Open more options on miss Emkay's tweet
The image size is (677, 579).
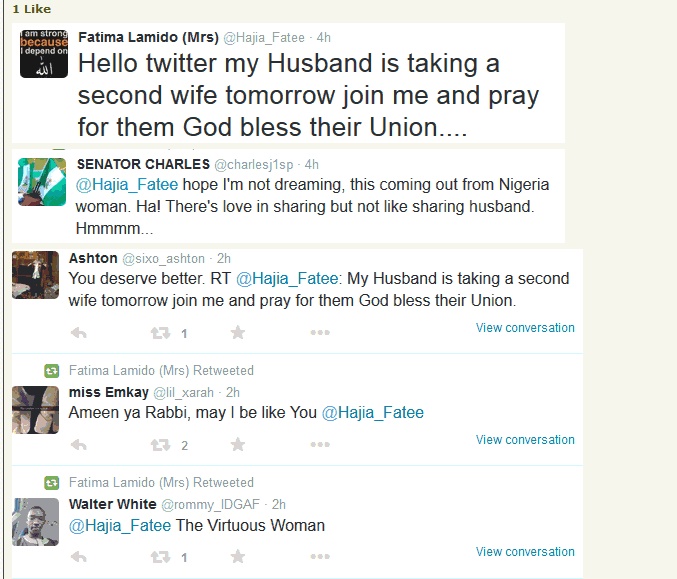click(x=319, y=445)
